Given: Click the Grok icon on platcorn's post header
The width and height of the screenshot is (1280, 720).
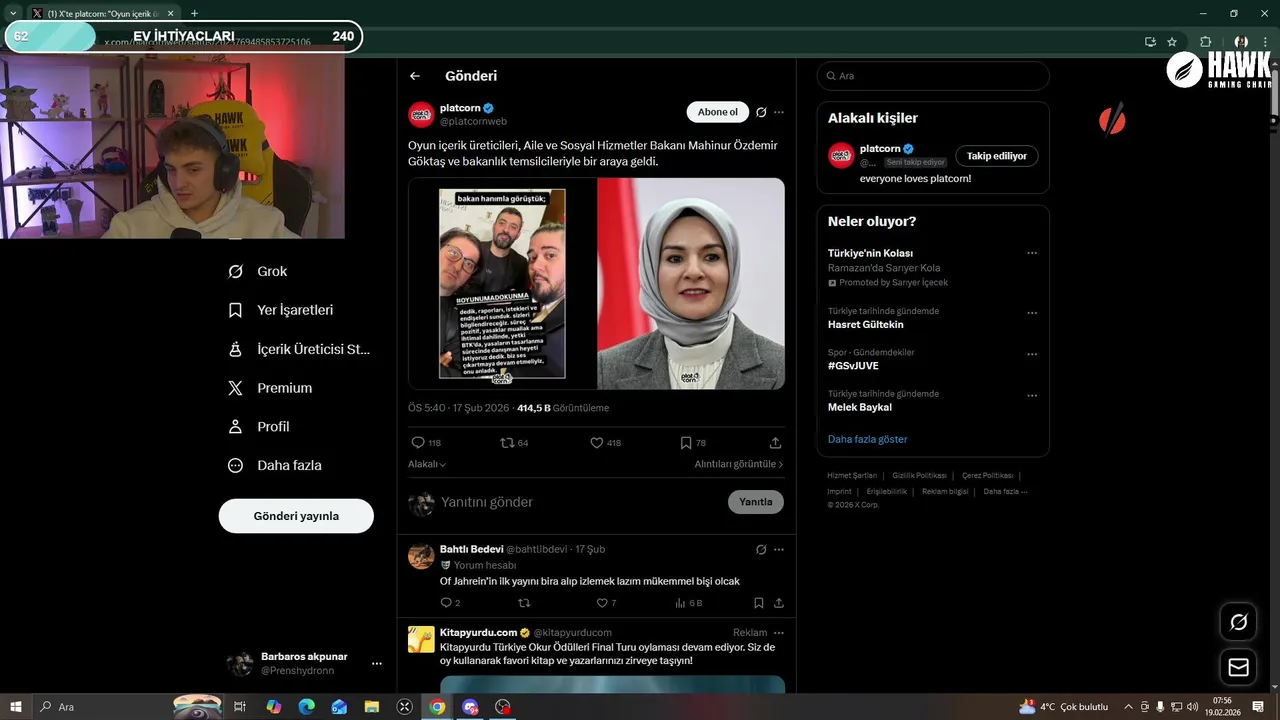Looking at the screenshot, I should [x=761, y=112].
